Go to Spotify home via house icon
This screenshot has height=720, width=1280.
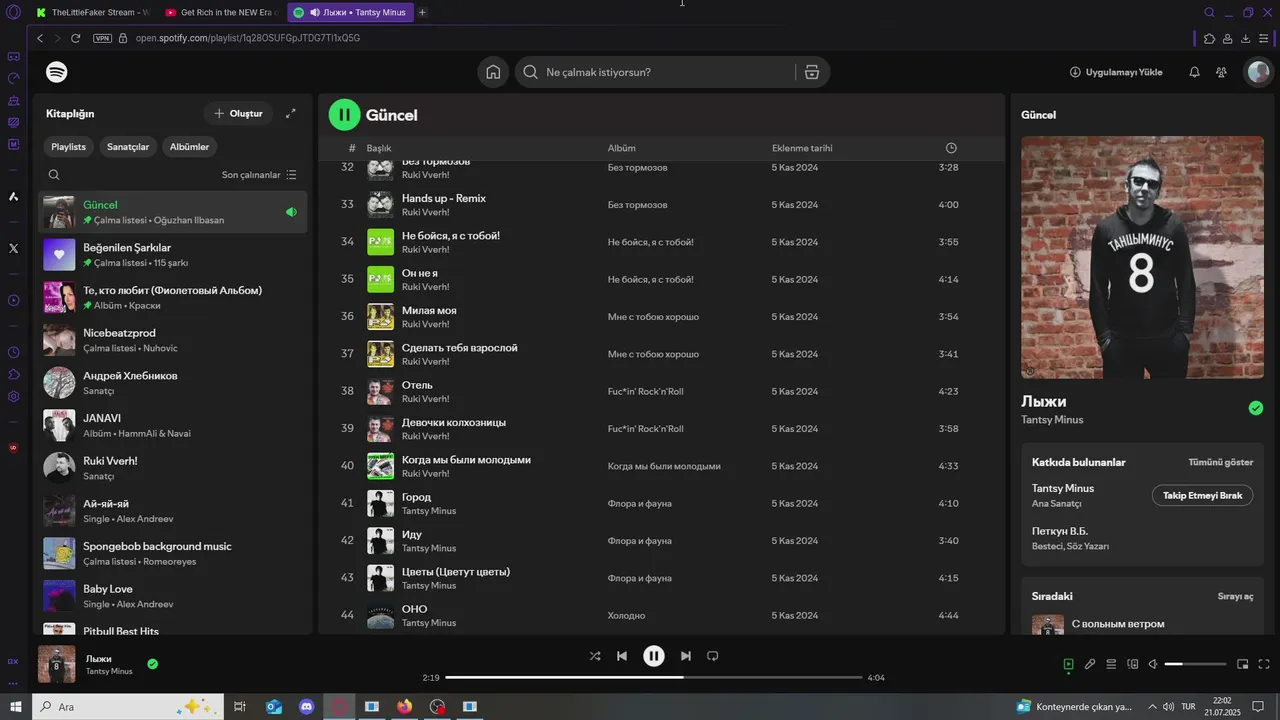[x=493, y=72]
